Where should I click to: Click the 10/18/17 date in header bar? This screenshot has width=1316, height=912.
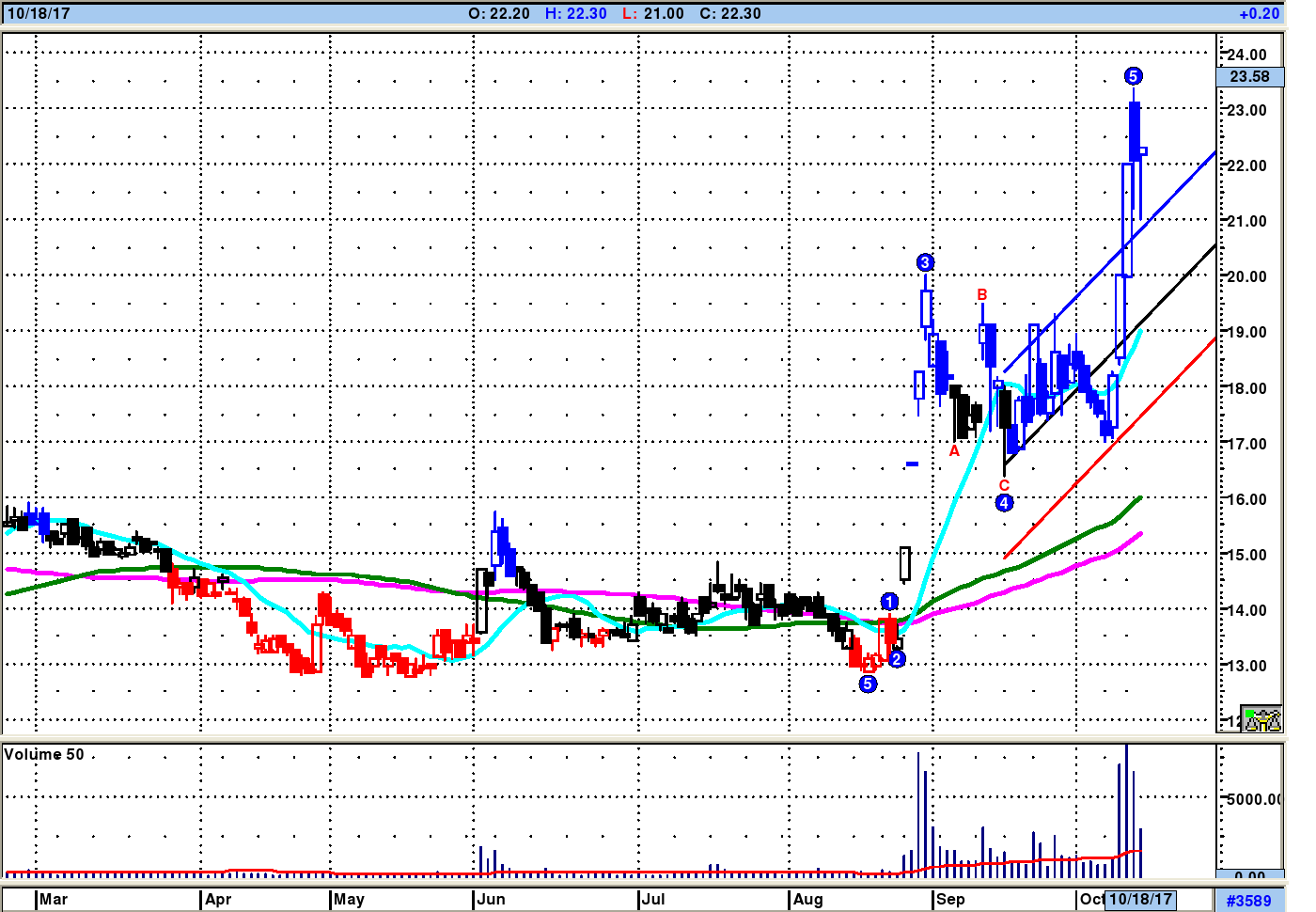pyautogui.click(x=38, y=13)
